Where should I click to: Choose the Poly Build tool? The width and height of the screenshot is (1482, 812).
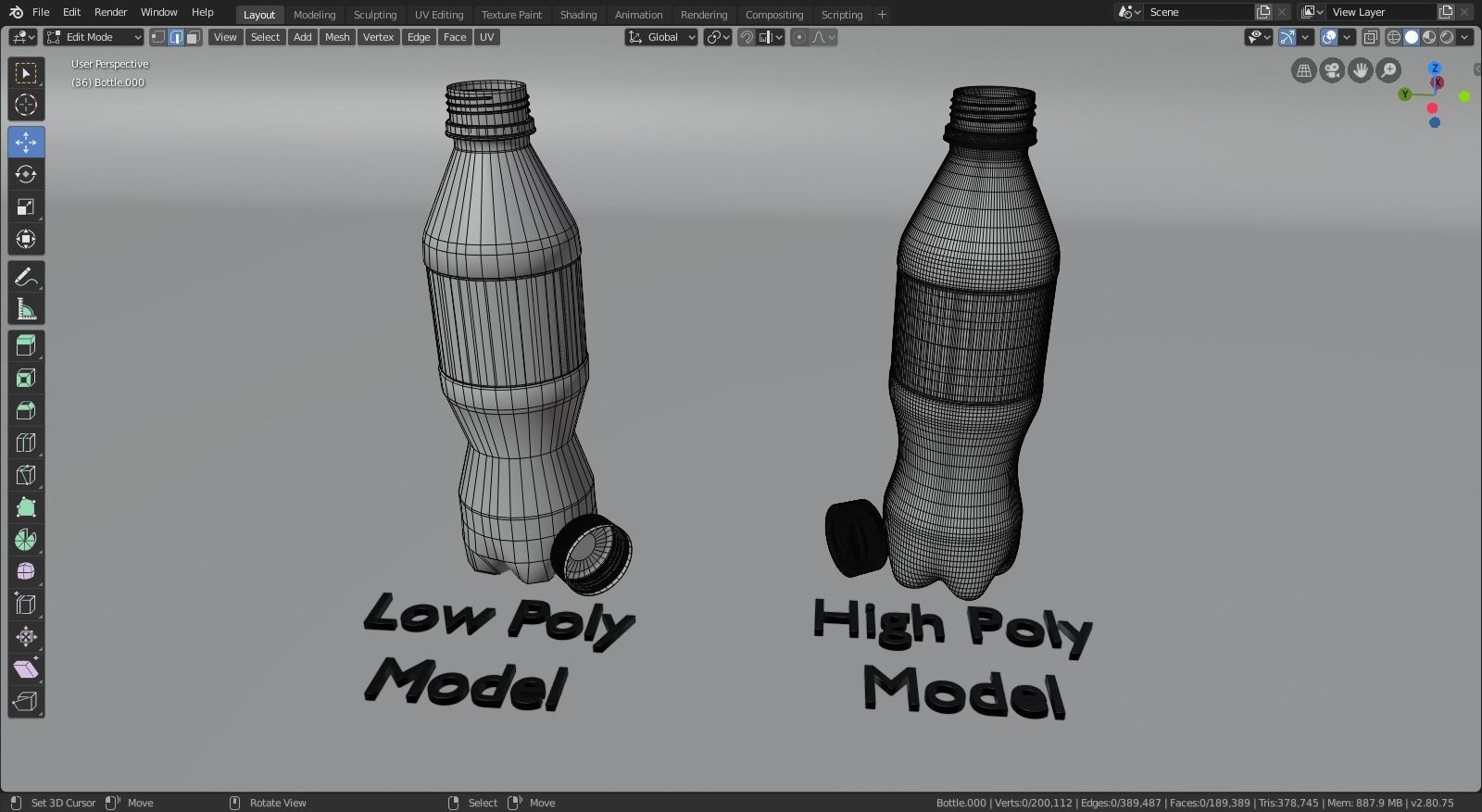pyautogui.click(x=26, y=507)
